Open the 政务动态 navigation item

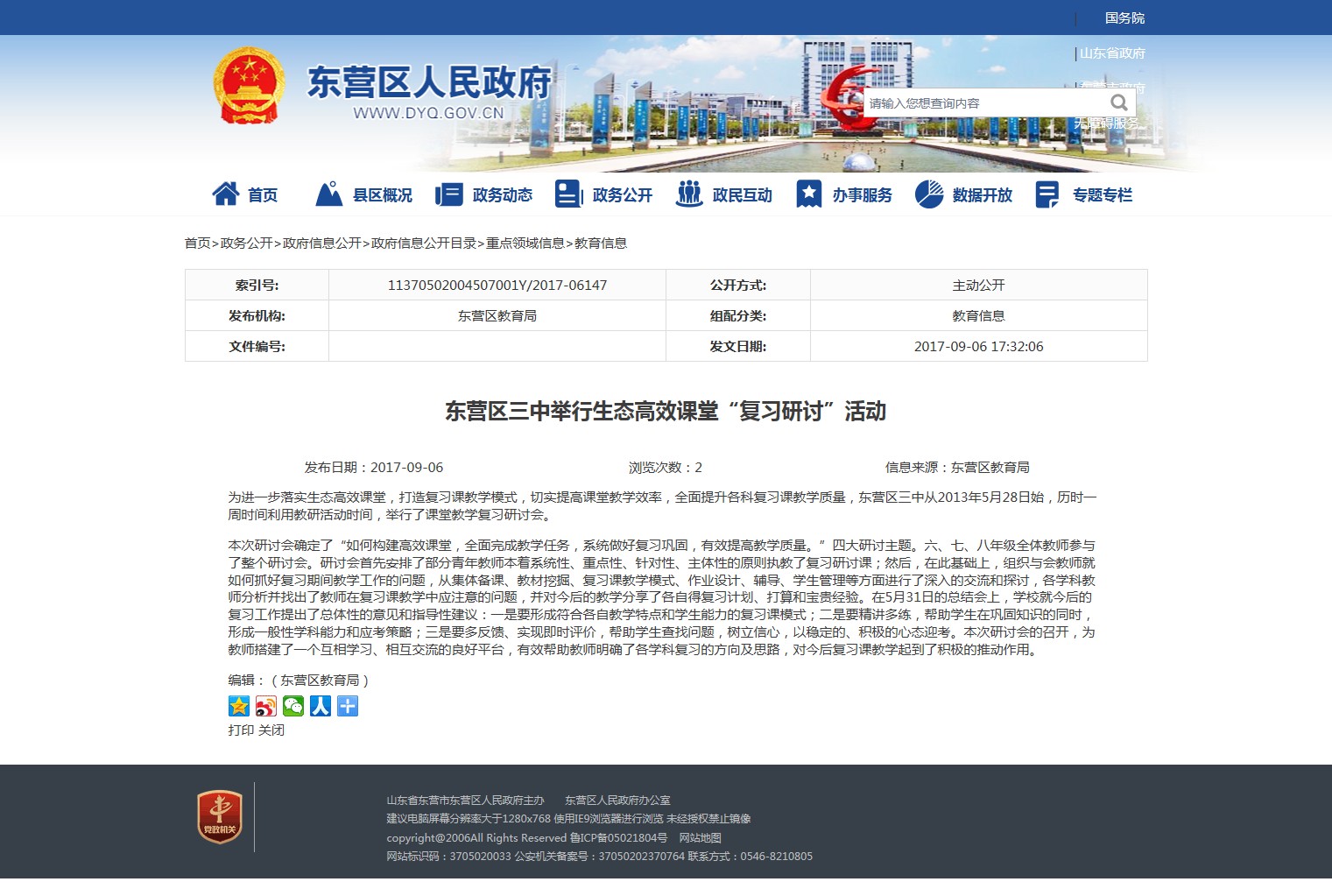pos(484,194)
